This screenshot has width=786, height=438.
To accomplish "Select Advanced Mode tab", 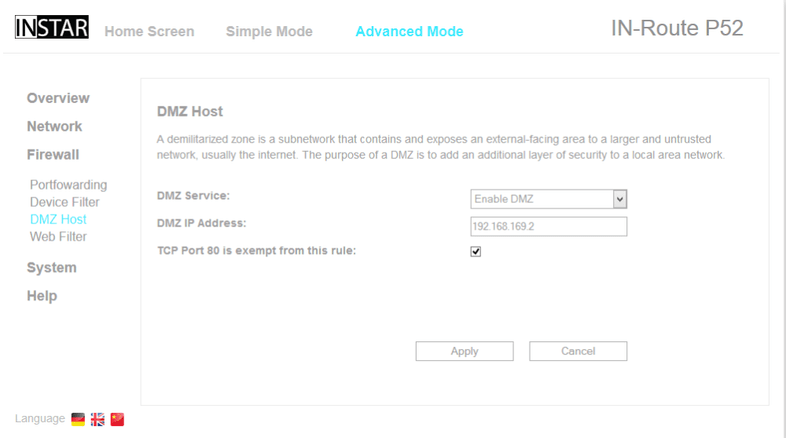I will point(409,32).
